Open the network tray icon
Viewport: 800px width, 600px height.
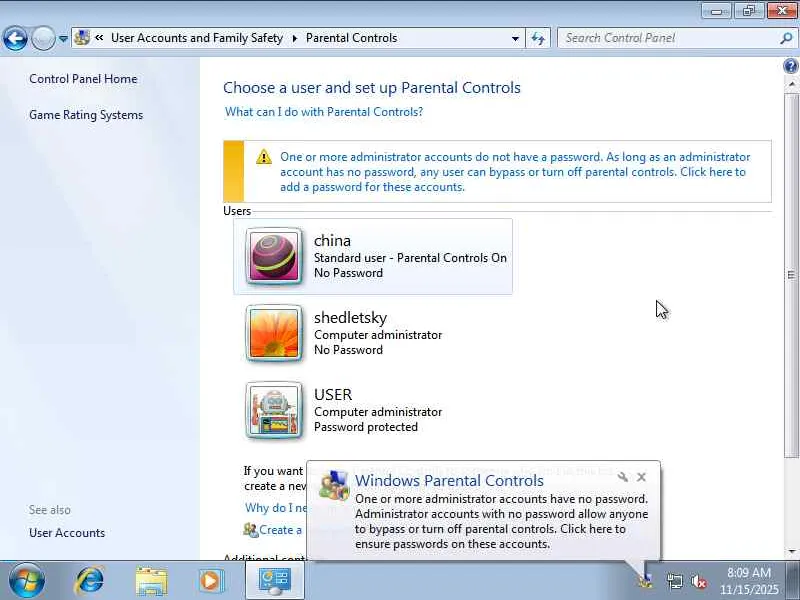point(674,581)
